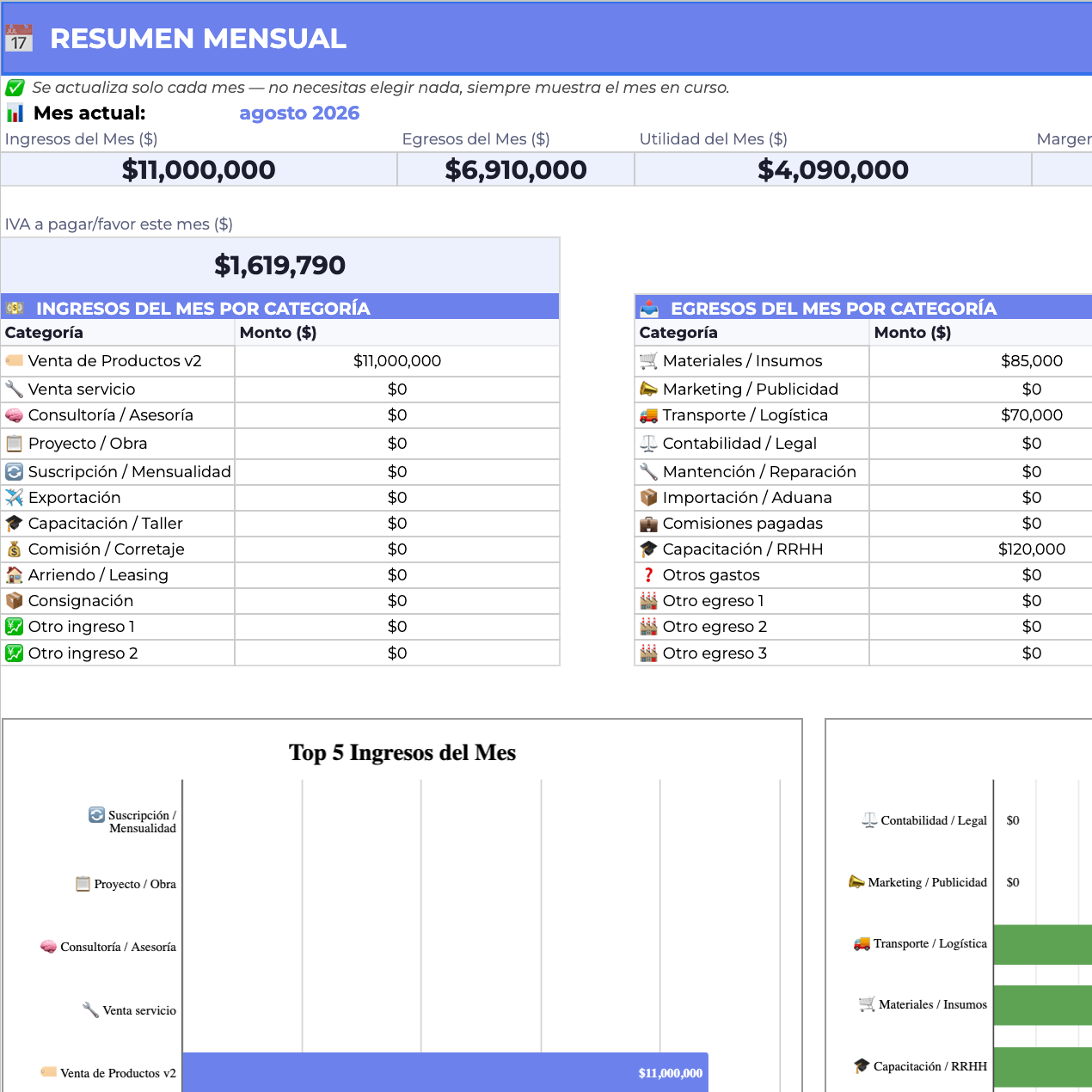Click the blue Venta de Productos v2 bar
1092x1092 pixels.
[445, 1072]
